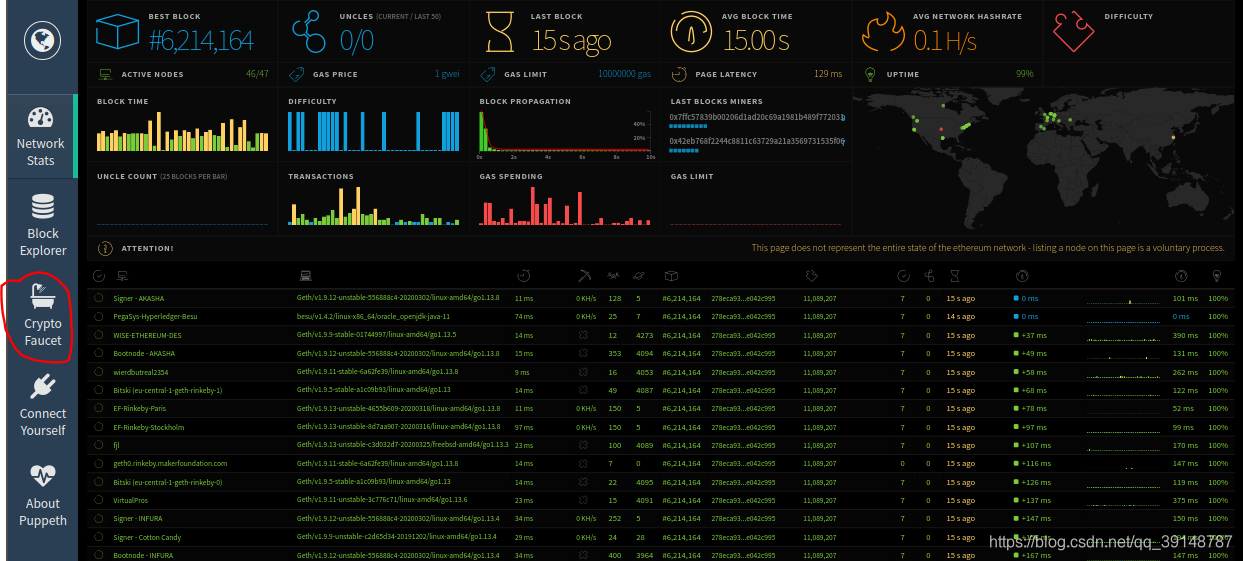Pin the WISE-ETHEREUM-DES node row
This screenshot has height=561, width=1243.
98,335
